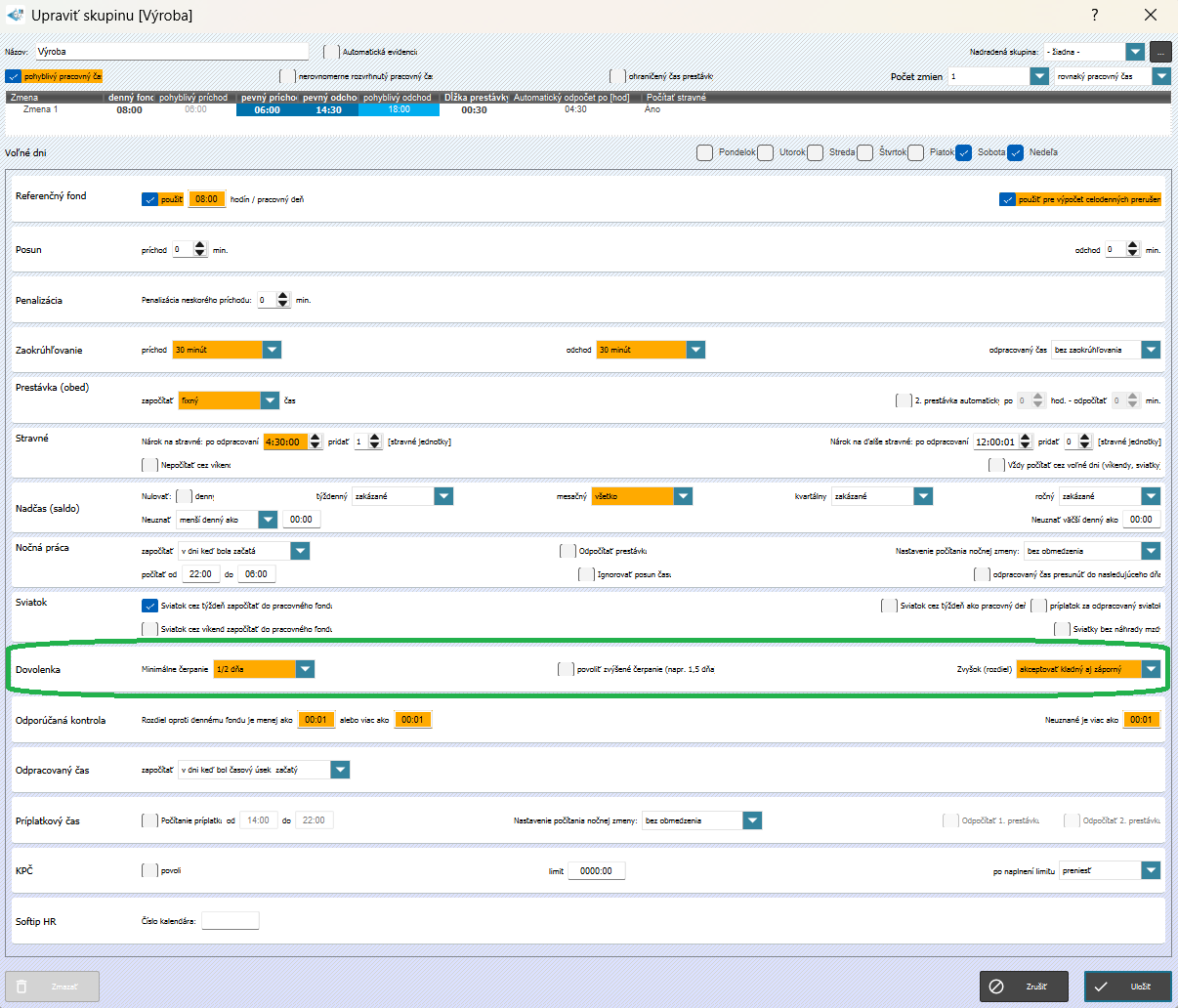Click the pevný príchod column header

(x=268, y=98)
